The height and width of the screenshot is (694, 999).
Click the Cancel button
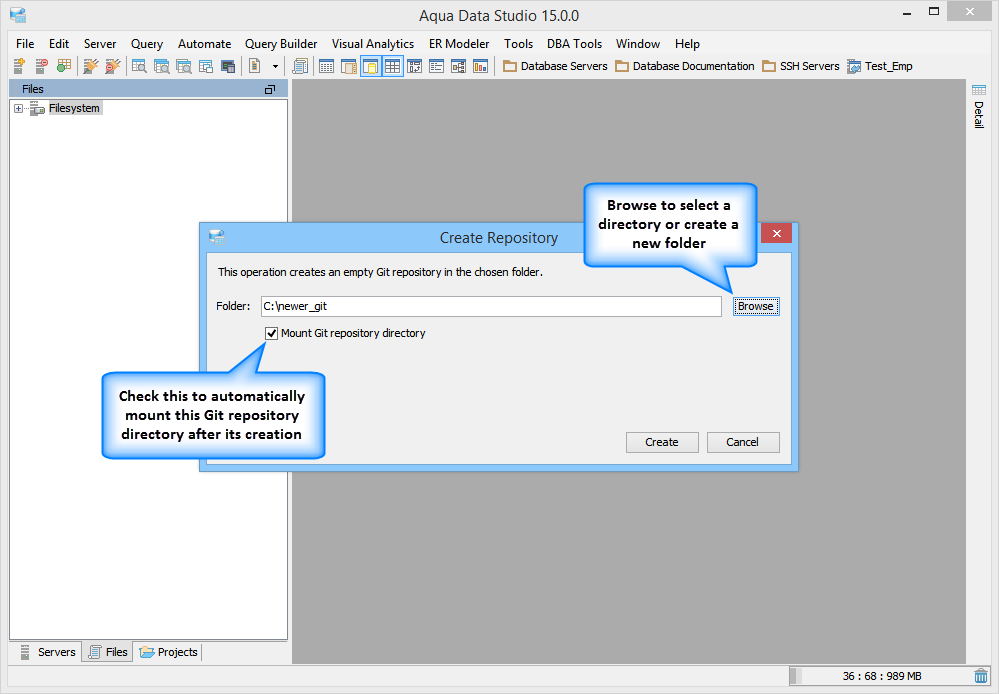pos(743,442)
